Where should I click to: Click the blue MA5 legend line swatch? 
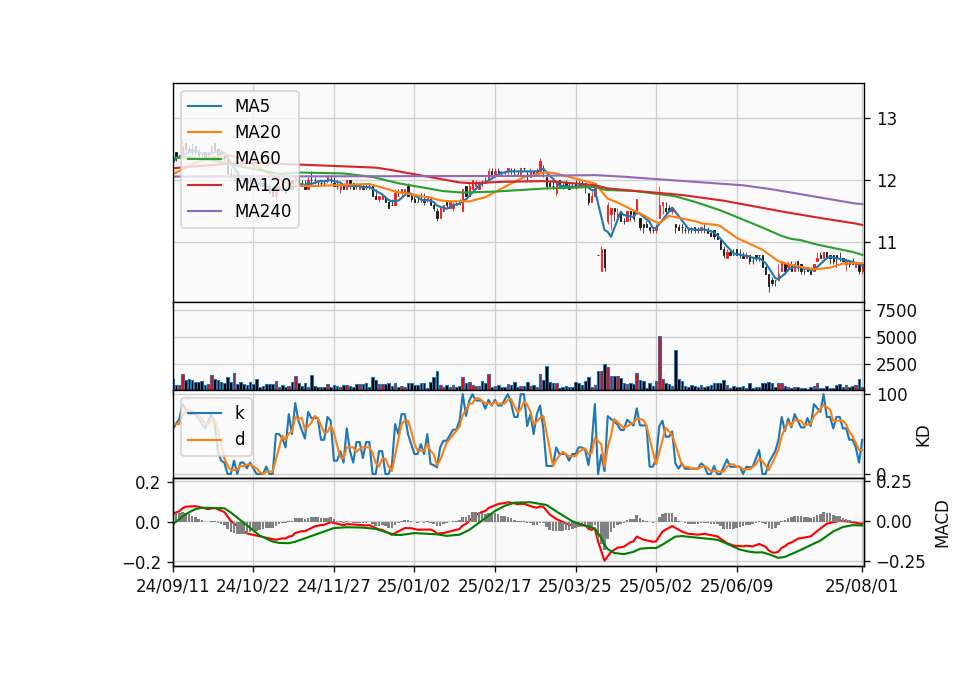[x=204, y=107]
